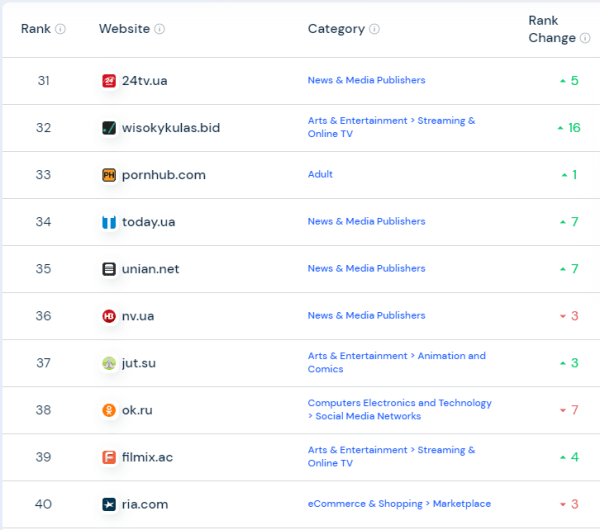Click the nv.ua favicon icon

(109, 315)
